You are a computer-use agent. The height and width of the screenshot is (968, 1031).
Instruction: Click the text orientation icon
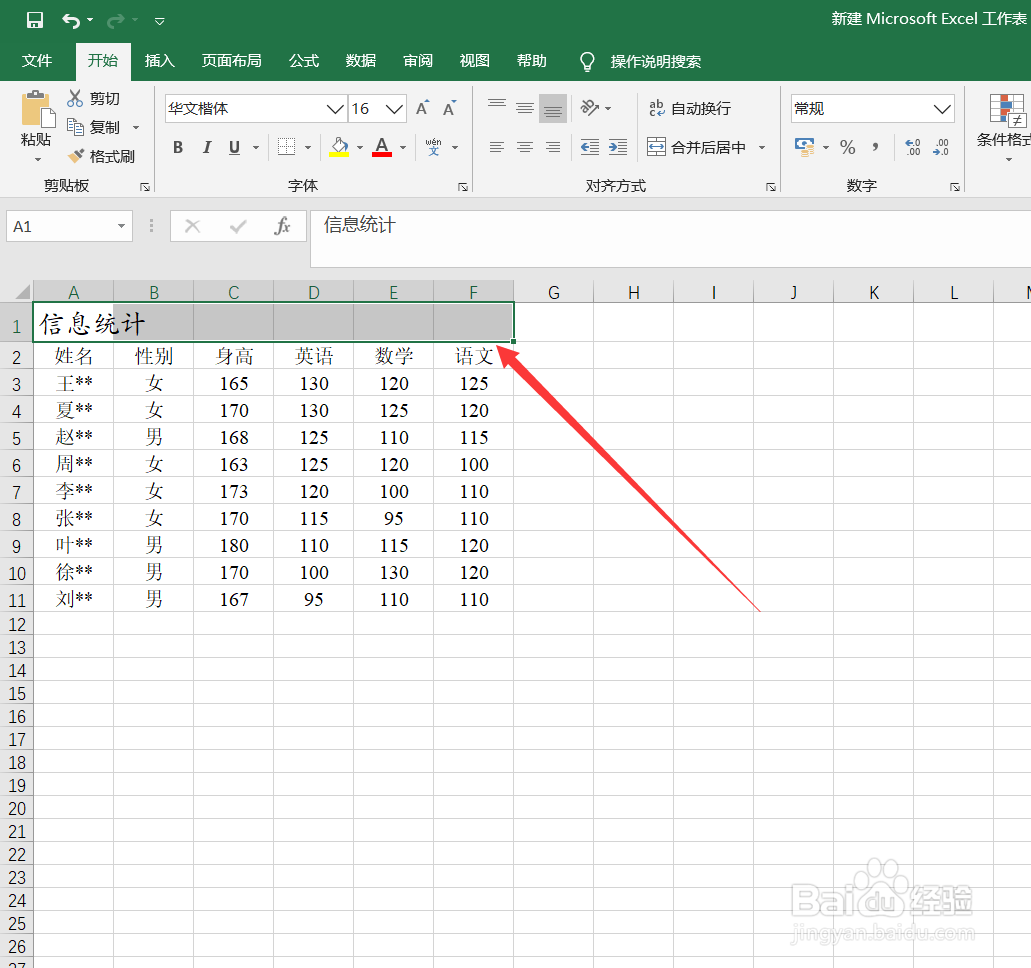(590, 108)
